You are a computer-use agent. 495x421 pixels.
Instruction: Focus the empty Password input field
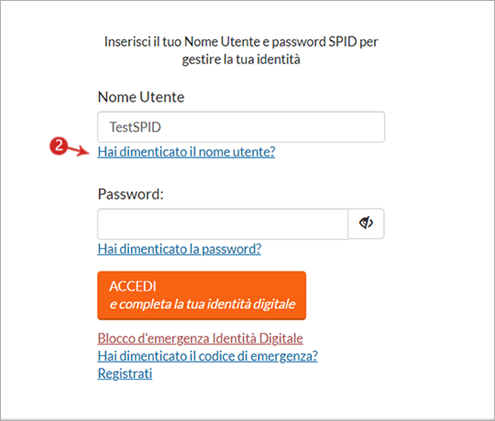click(223, 224)
